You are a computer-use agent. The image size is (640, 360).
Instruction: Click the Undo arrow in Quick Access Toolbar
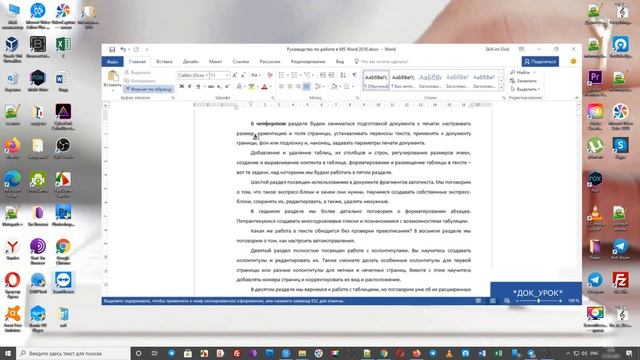[123, 49]
